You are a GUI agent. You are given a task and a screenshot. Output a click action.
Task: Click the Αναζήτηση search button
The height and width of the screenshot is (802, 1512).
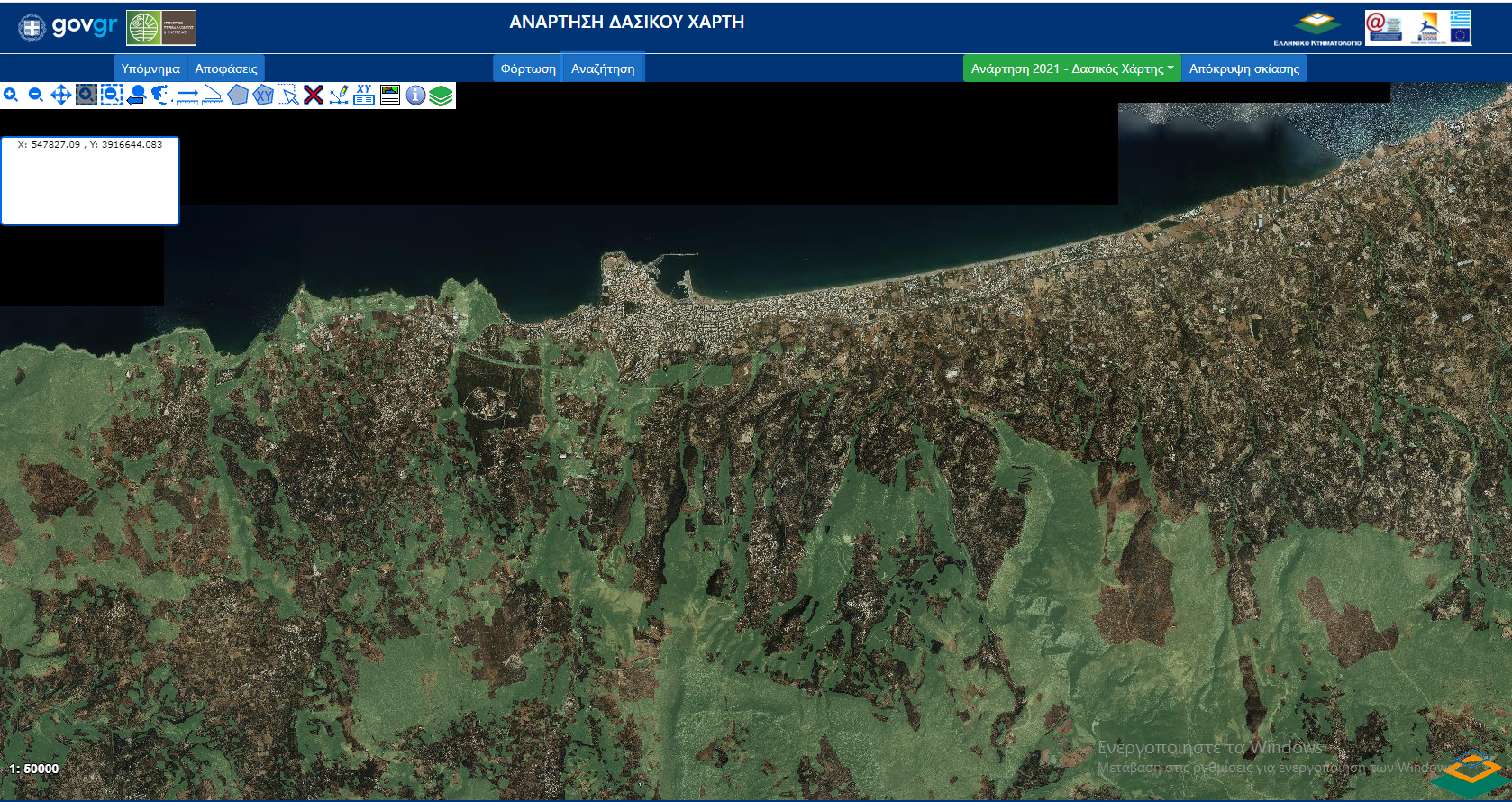[603, 68]
